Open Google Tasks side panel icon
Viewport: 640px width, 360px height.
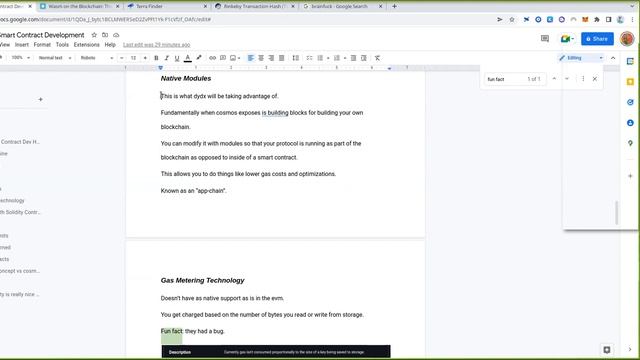coord(630,102)
